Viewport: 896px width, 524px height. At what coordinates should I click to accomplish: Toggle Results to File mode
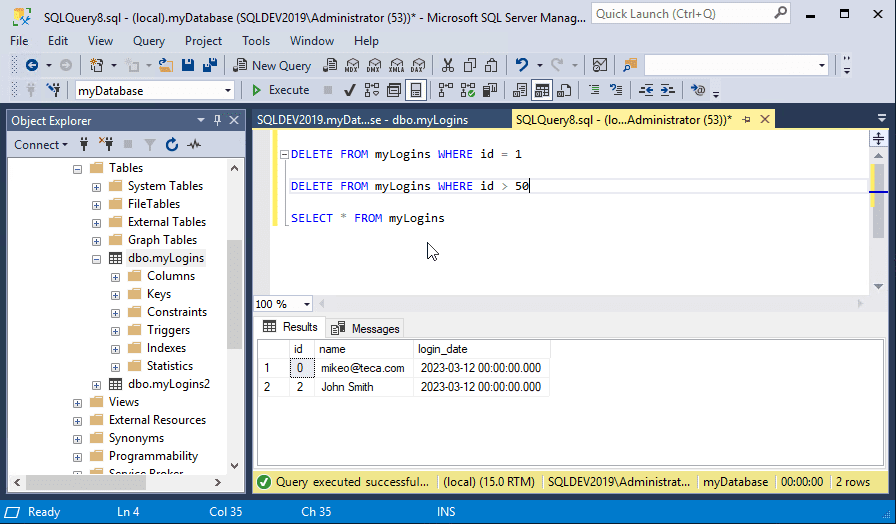[x=564, y=90]
